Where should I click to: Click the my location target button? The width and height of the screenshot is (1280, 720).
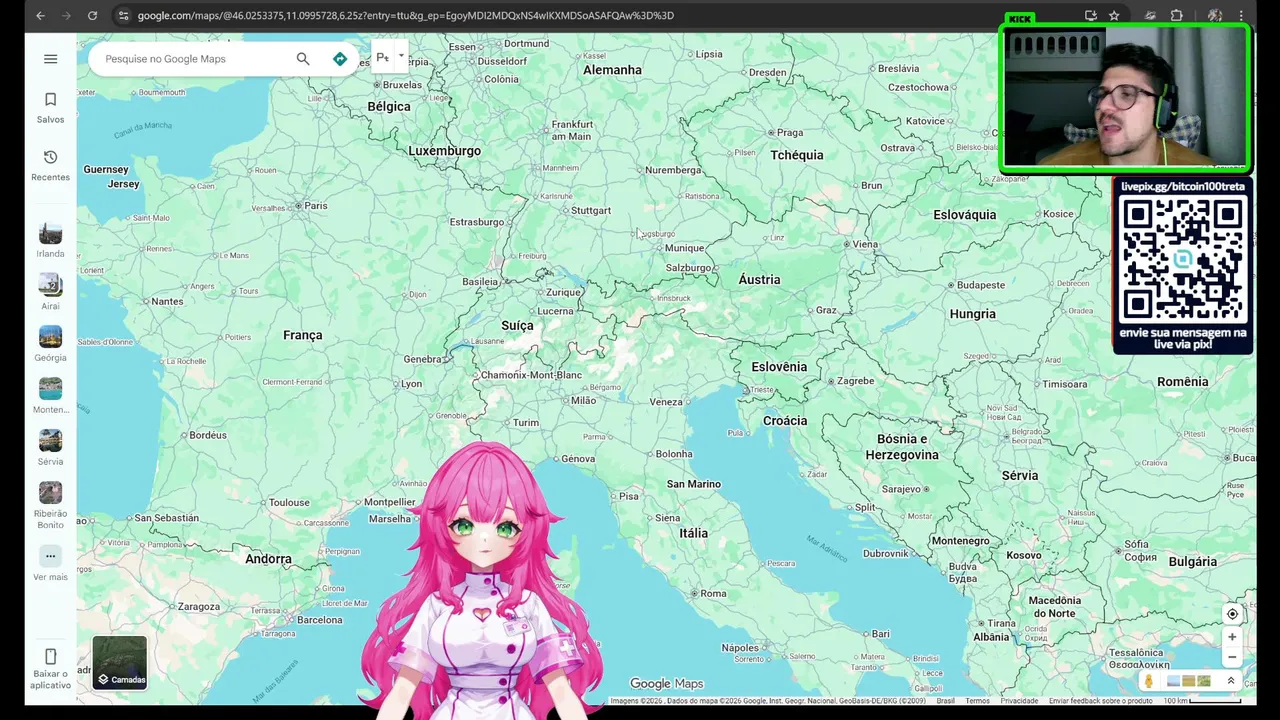[1232, 614]
